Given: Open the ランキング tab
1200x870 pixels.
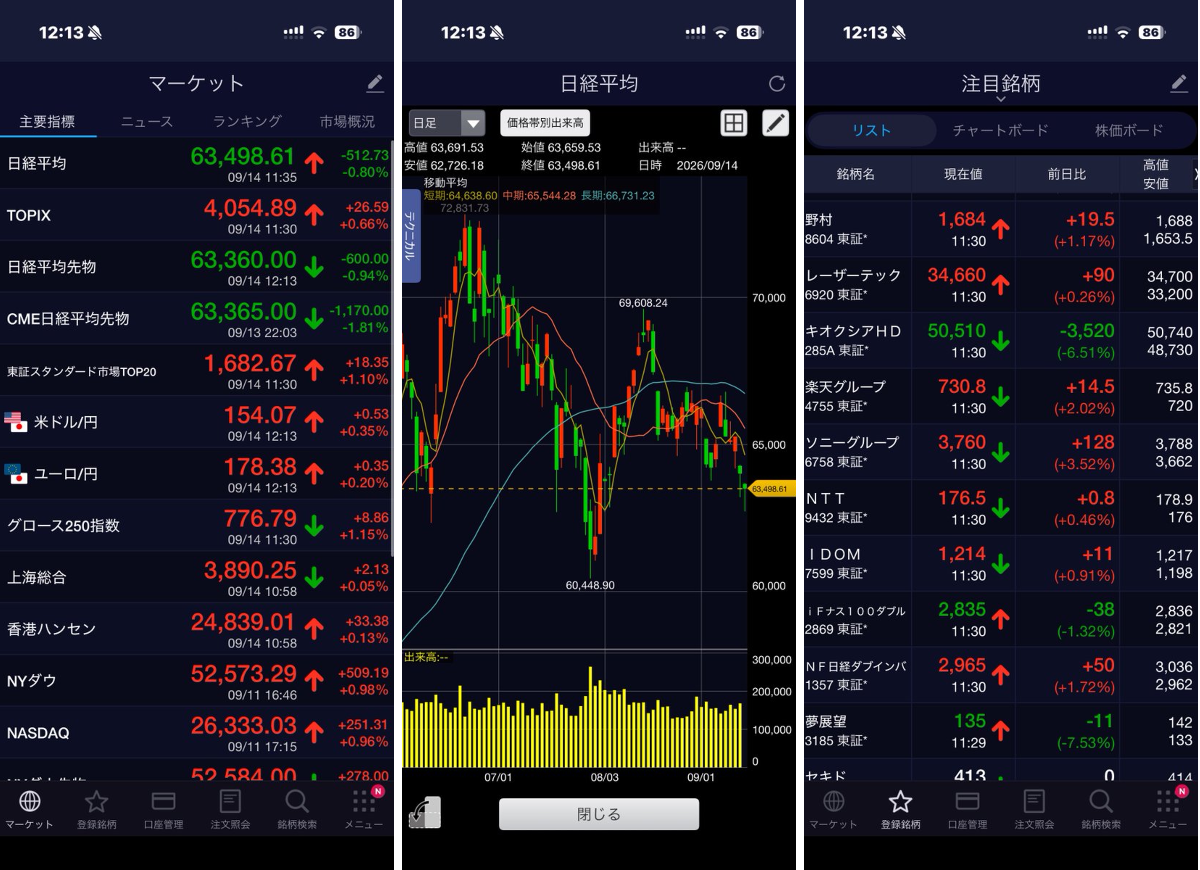Looking at the screenshot, I should [247, 121].
